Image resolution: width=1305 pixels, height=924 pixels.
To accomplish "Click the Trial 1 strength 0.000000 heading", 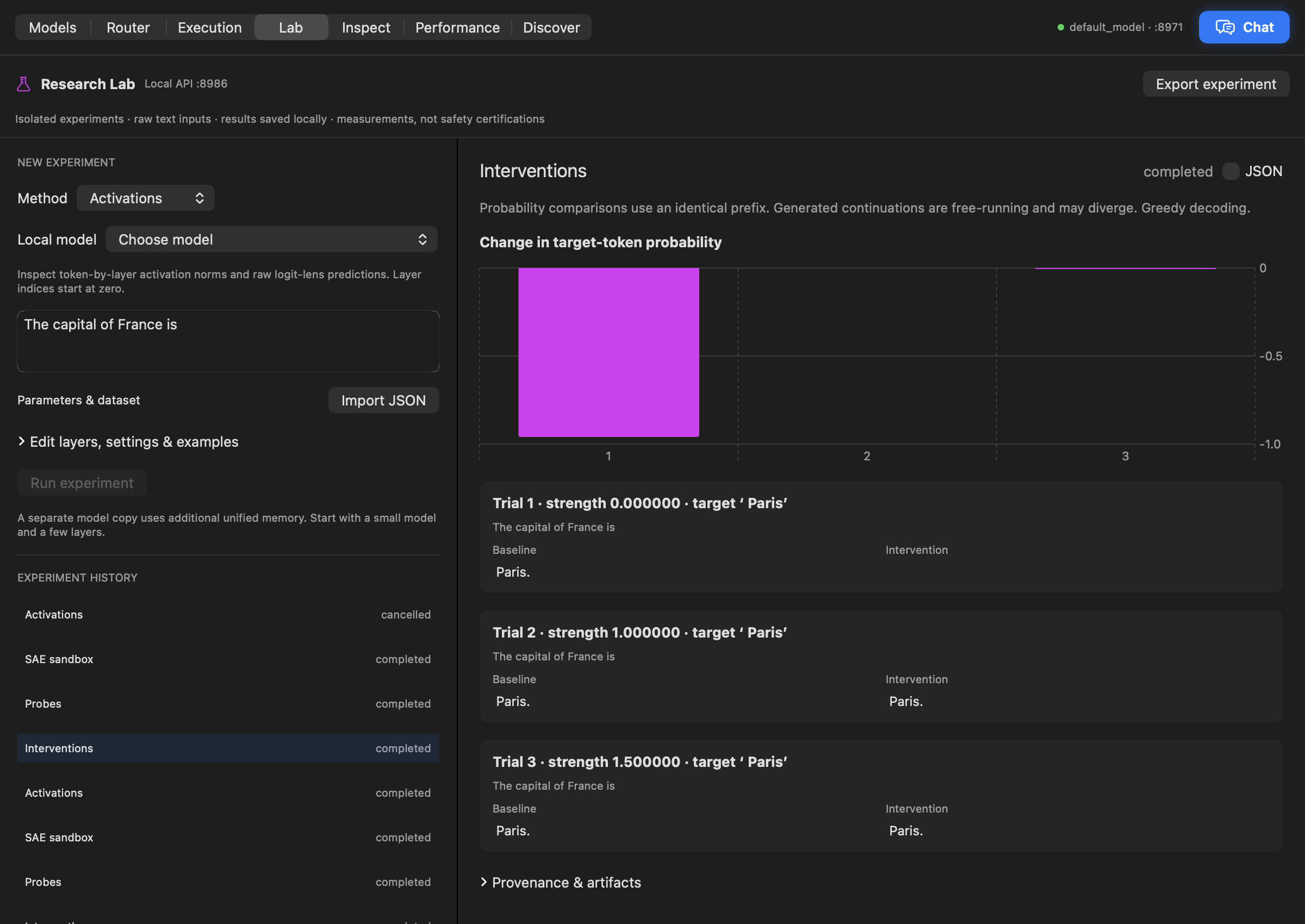I will click(639, 503).
